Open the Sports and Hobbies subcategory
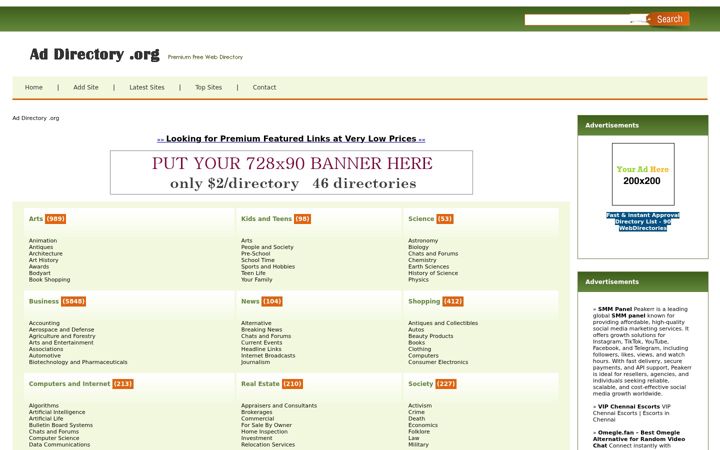The width and height of the screenshot is (720, 450). [x=268, y=266]
